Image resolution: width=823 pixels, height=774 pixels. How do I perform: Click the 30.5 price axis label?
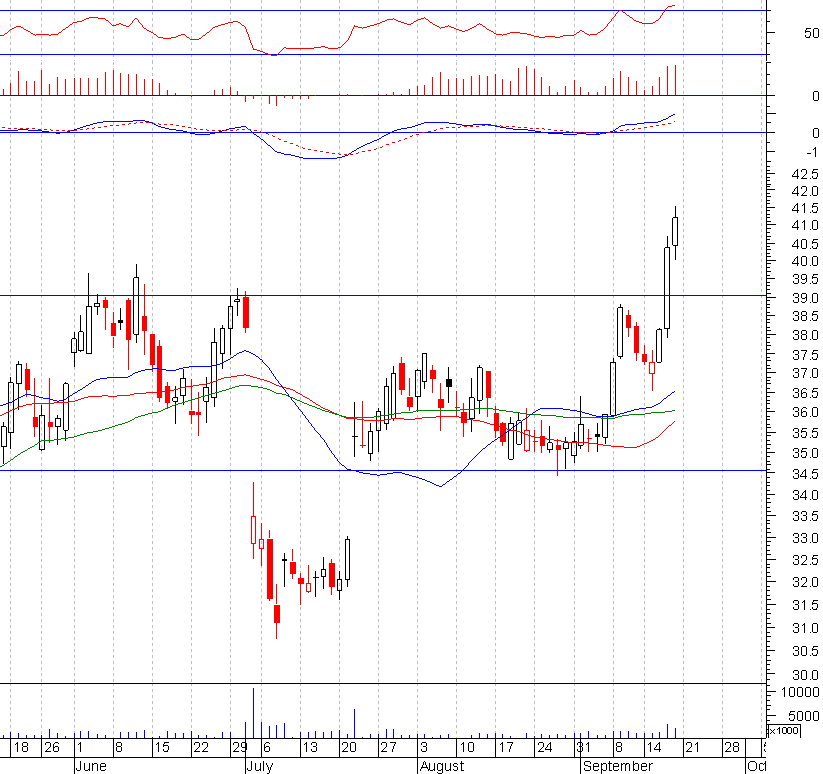pos(805,651)
